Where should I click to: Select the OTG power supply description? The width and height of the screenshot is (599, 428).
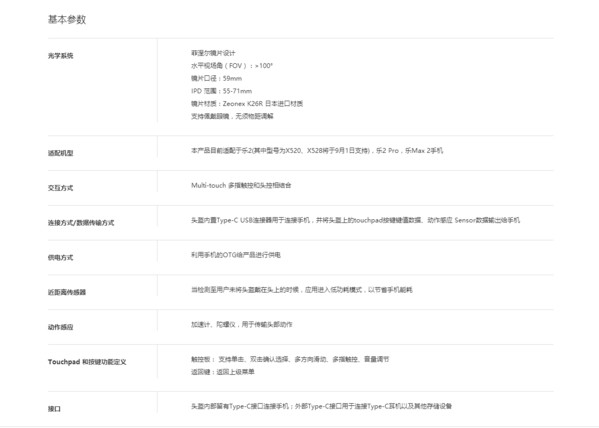236,255
